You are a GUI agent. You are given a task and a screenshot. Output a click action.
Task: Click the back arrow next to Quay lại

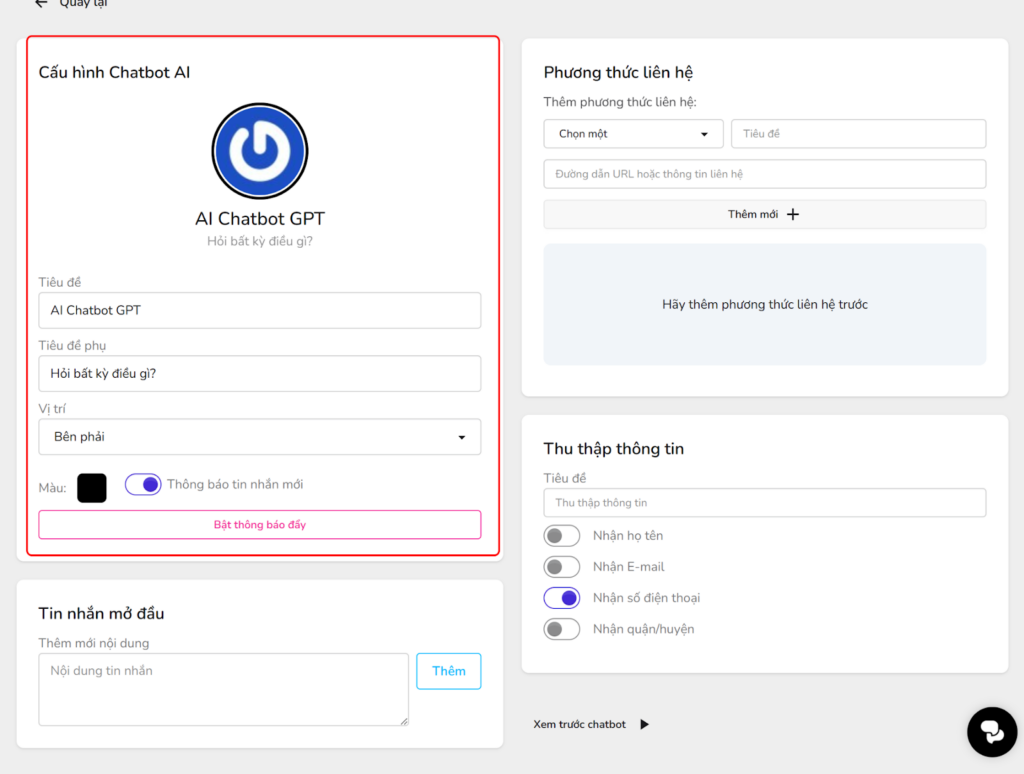coord(41,3)
